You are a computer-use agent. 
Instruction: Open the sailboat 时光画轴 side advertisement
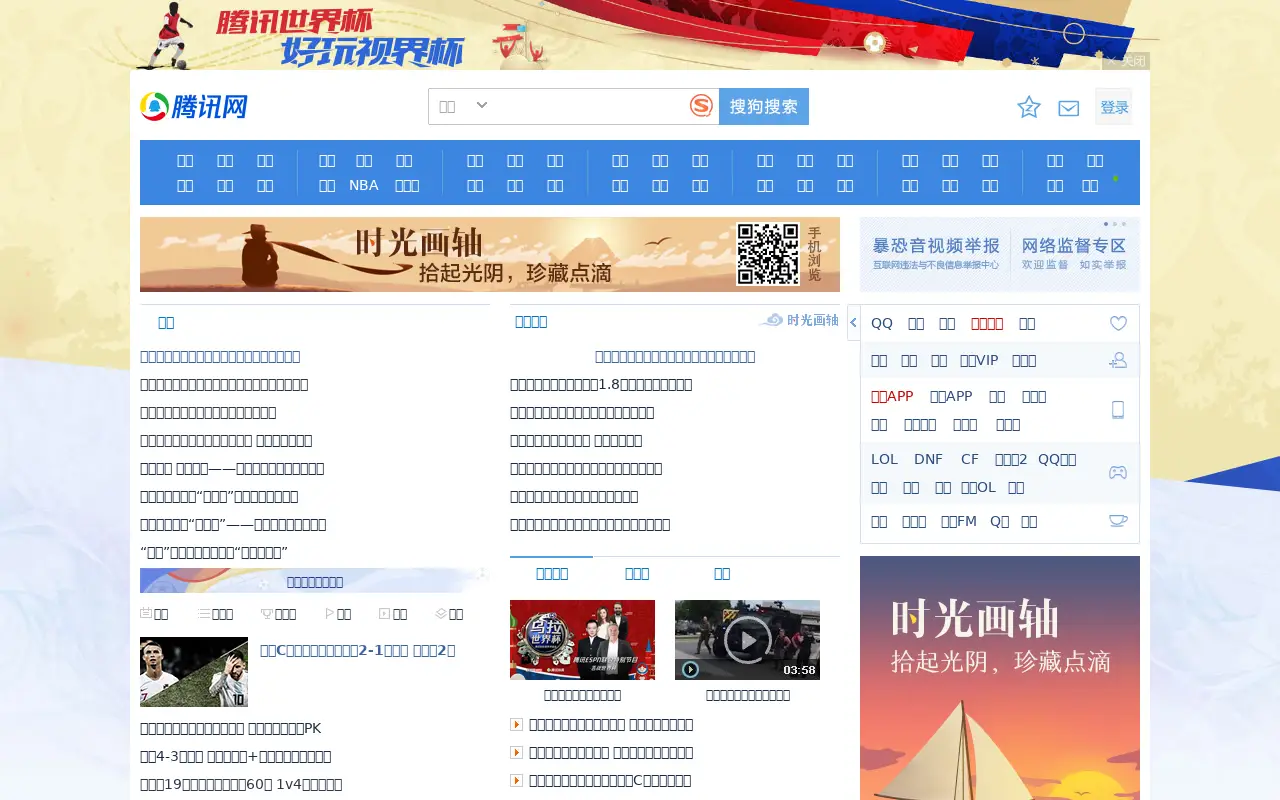click(1000, 678)
